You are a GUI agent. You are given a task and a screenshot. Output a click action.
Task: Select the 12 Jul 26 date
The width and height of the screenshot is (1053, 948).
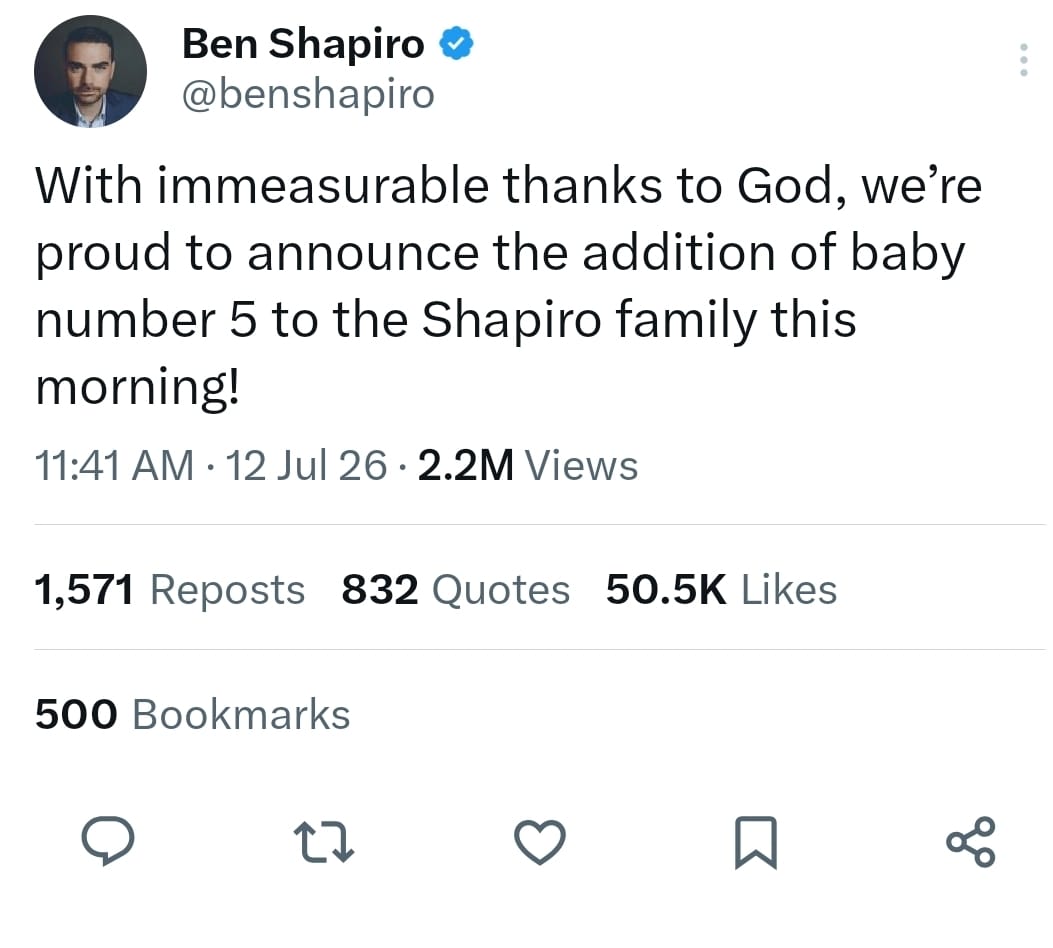[306, 465]
